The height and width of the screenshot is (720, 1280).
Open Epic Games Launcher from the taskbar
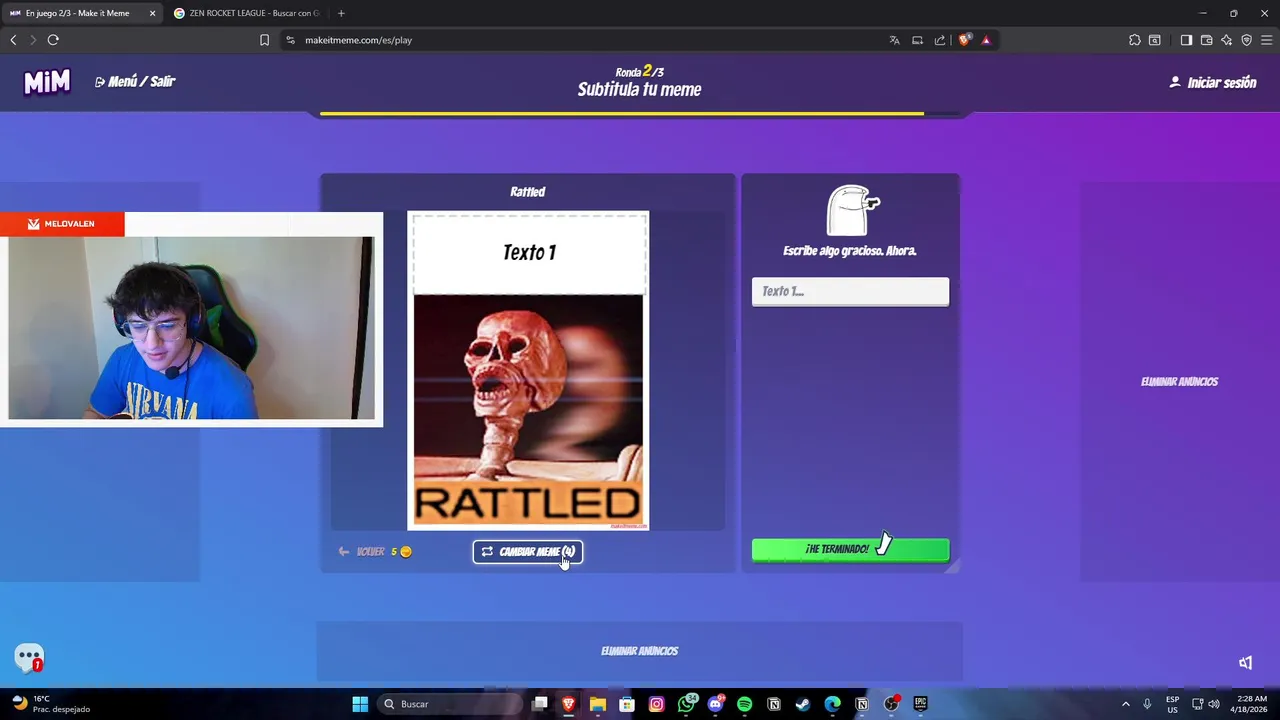920,704
